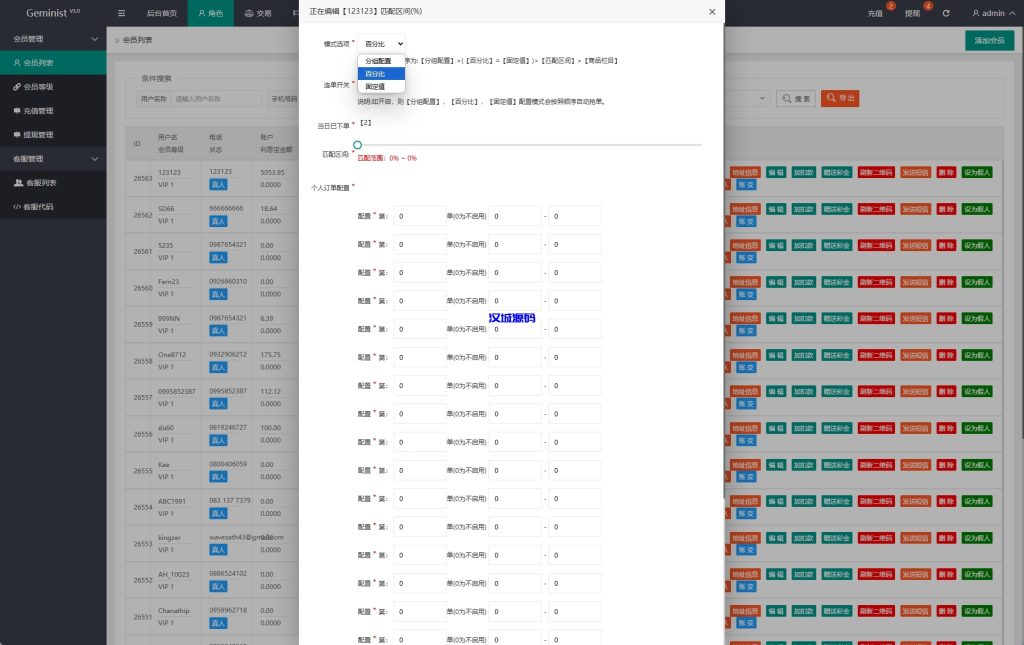
Task: Click the admin user icon top right
Action: [975, 13]
